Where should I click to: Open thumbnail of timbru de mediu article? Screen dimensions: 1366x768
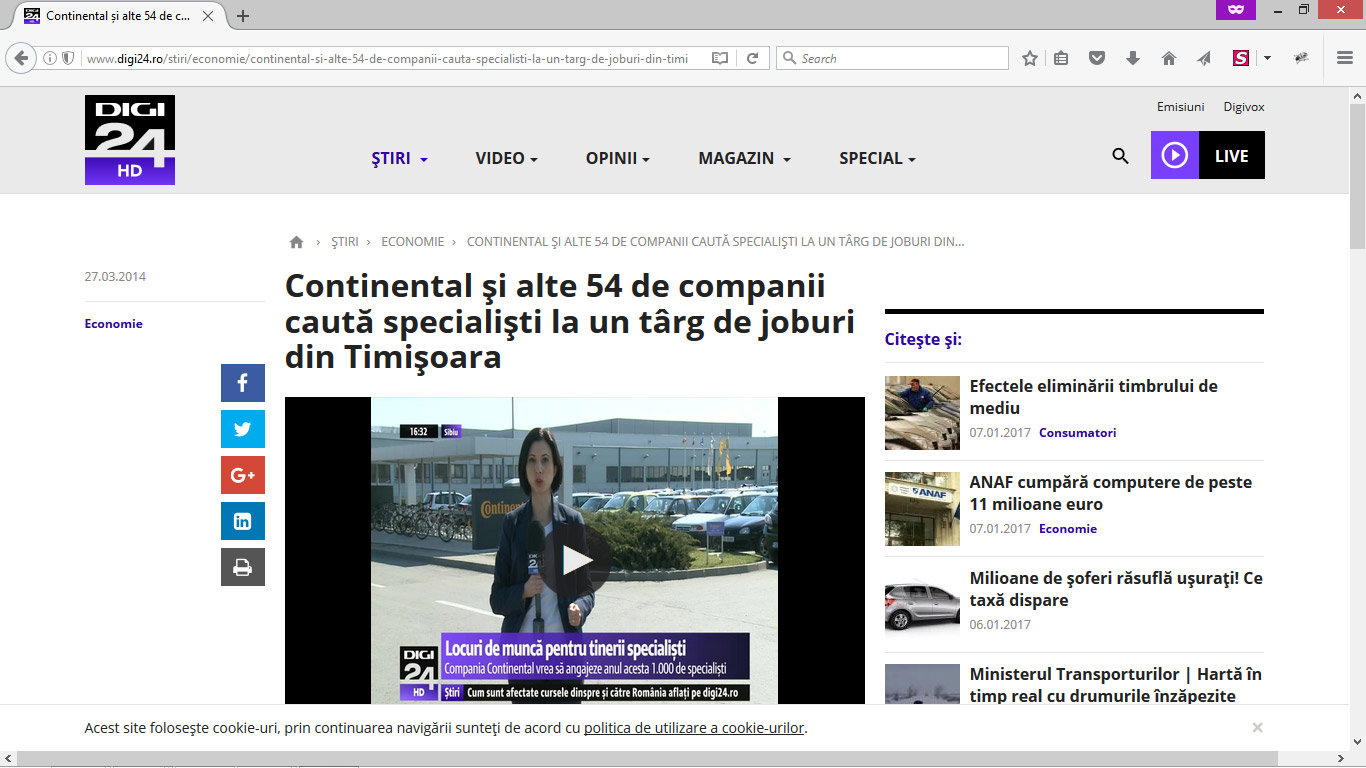[x=922, y=413]
